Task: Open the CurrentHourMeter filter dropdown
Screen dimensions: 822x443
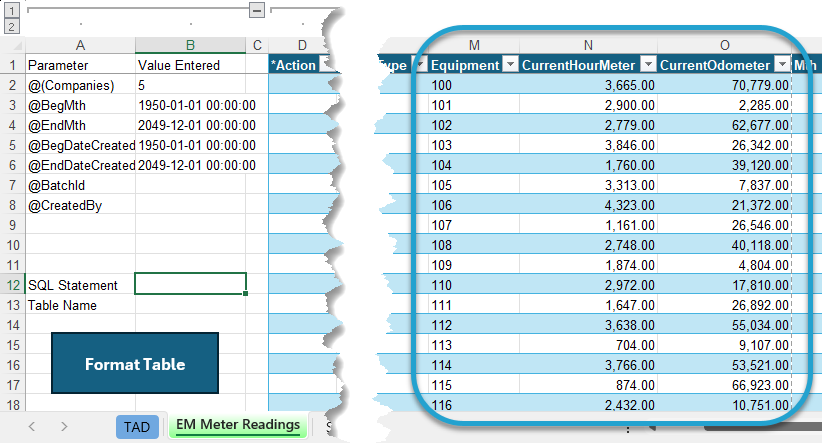Action: pos(648,64)
